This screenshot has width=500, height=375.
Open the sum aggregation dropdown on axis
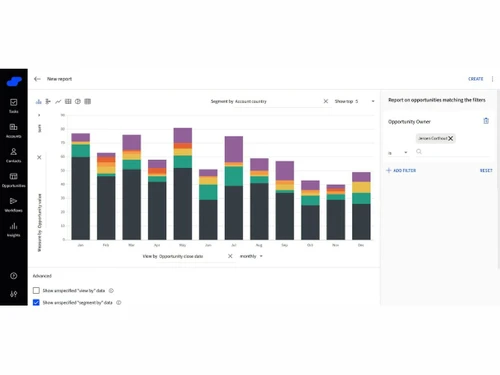coord(39,124)
